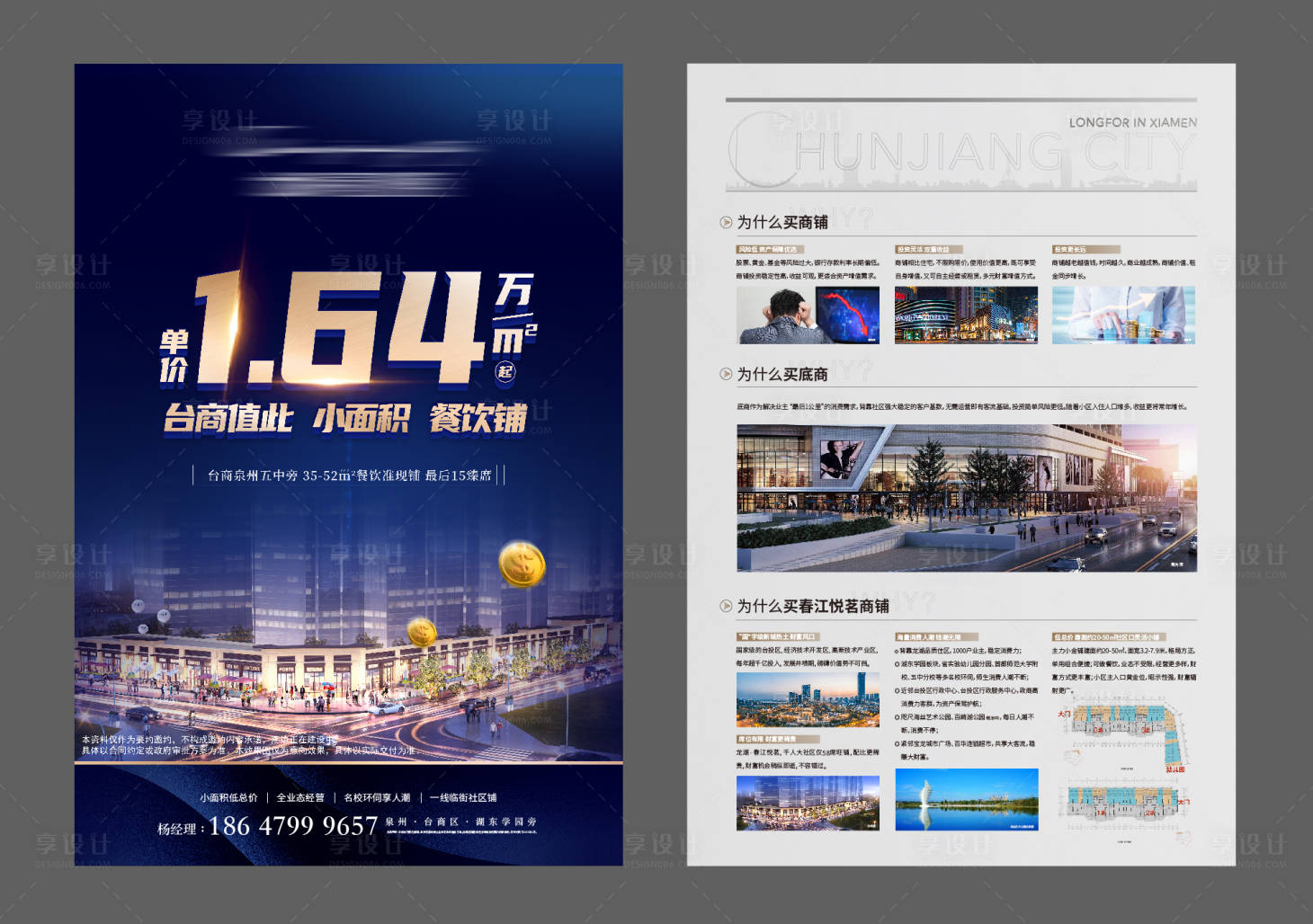The image size is (1313, 924).
Task: Select the disclaimer text starting 本资料仅作为要约邀约
Action: pos(249,745)
